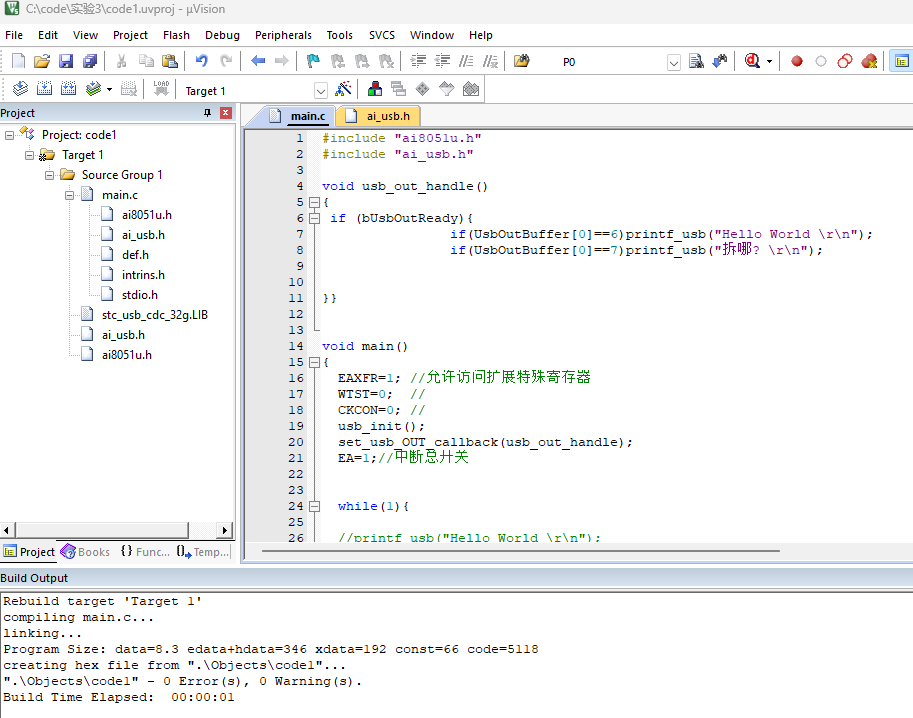Open the Debug menu
Image resolution: width=913 pixels, height=718 pixels.
[x=222, y=35]
